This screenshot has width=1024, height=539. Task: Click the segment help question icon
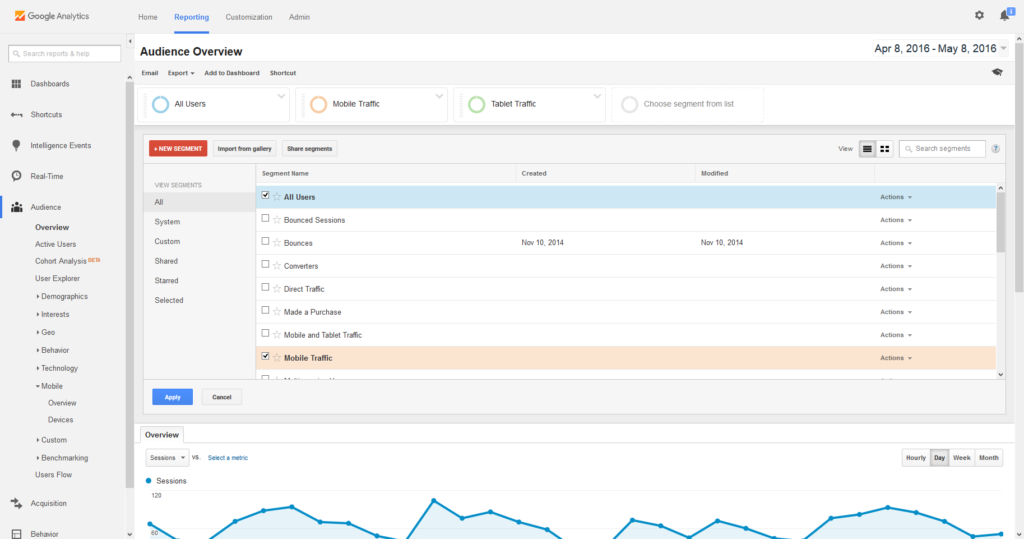pyautogui.click(x=995, y=149)
